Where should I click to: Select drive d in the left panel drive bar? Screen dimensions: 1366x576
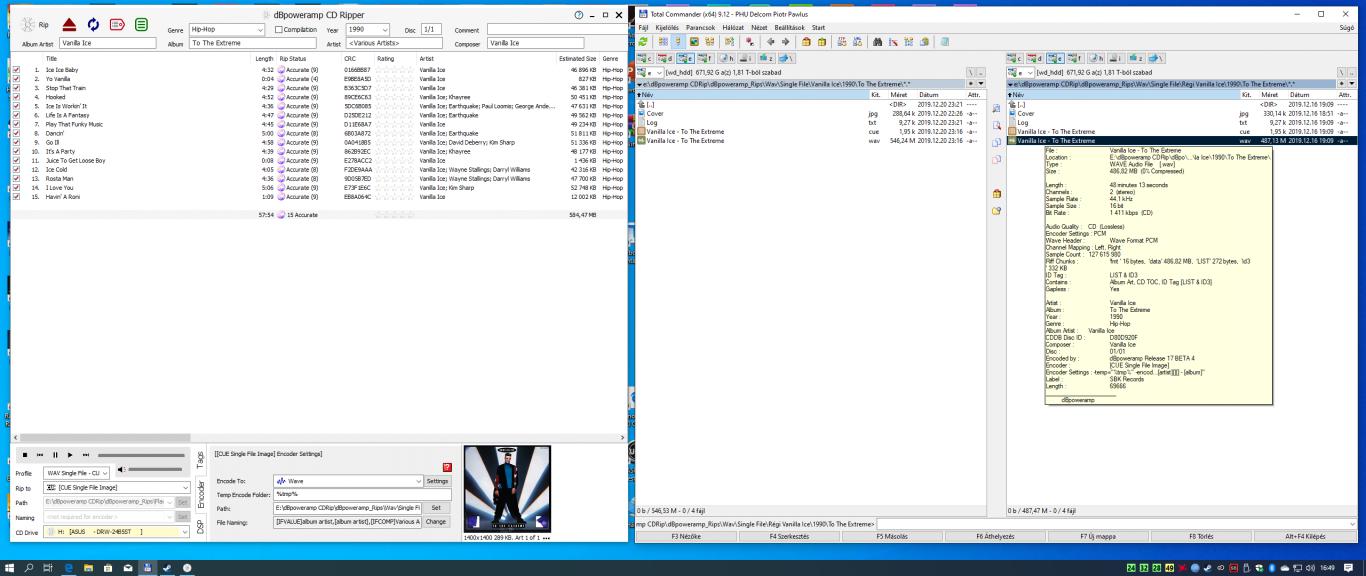[665, 58]
